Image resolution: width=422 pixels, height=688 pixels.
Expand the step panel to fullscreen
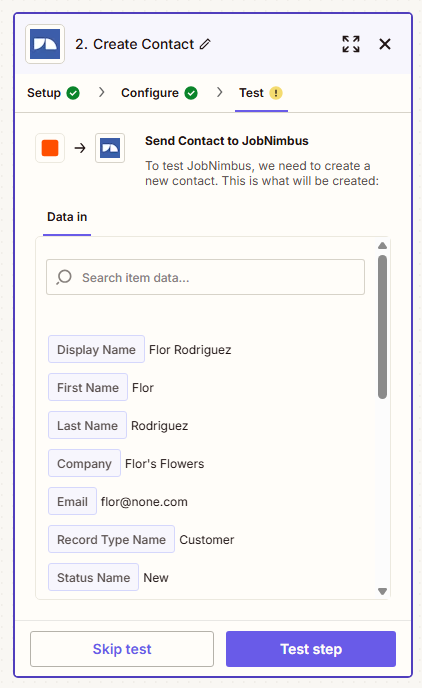click(351, 44)
